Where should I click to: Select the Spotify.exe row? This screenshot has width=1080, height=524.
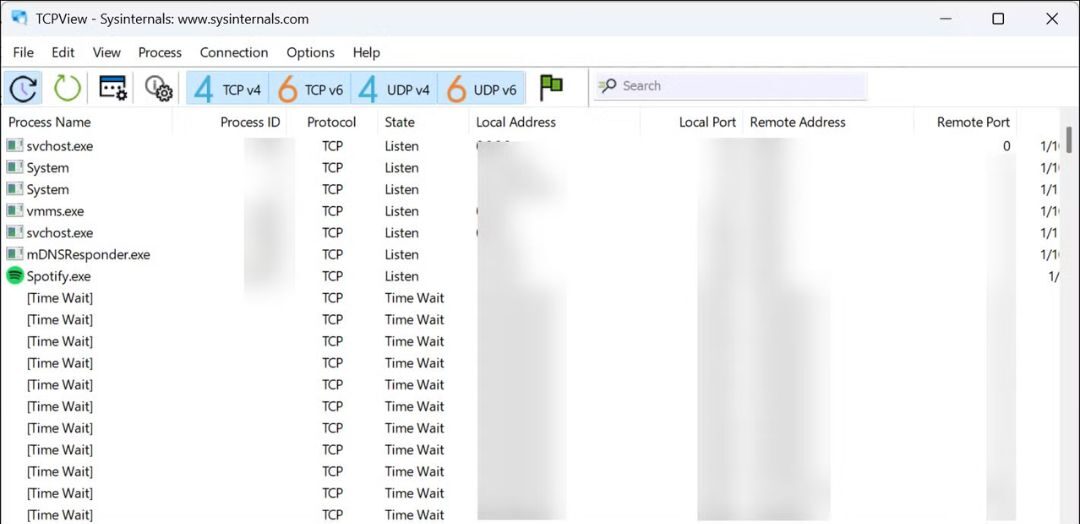click(x=530, y=276)
